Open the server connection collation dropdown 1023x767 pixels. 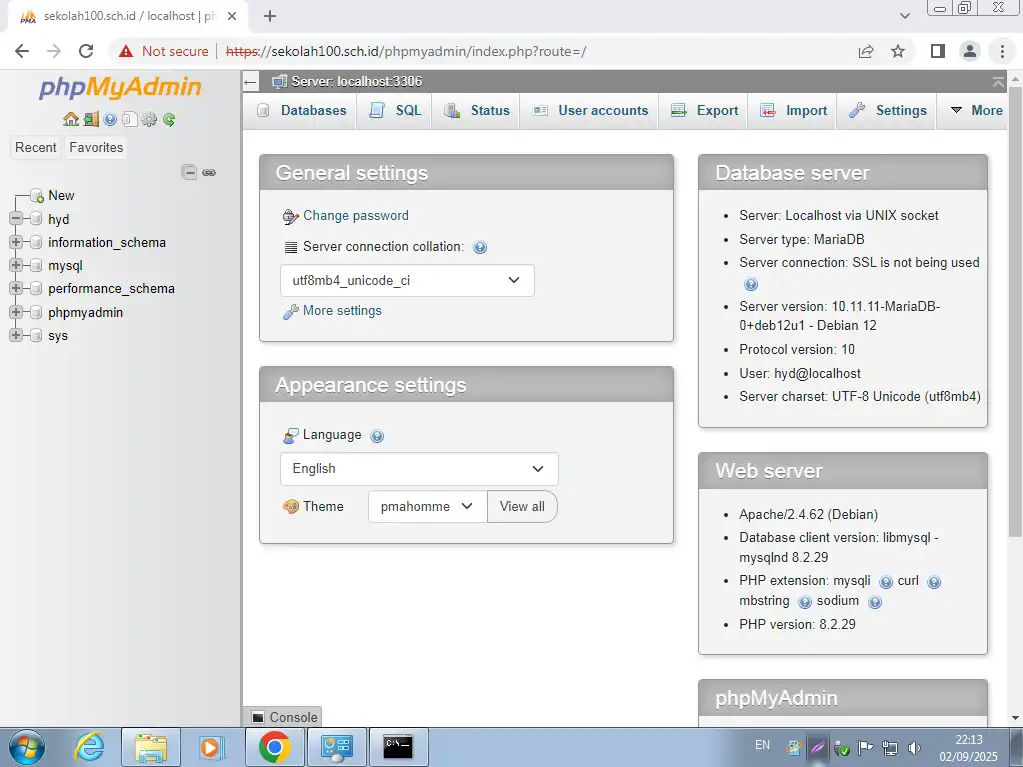tap(407, 280)
